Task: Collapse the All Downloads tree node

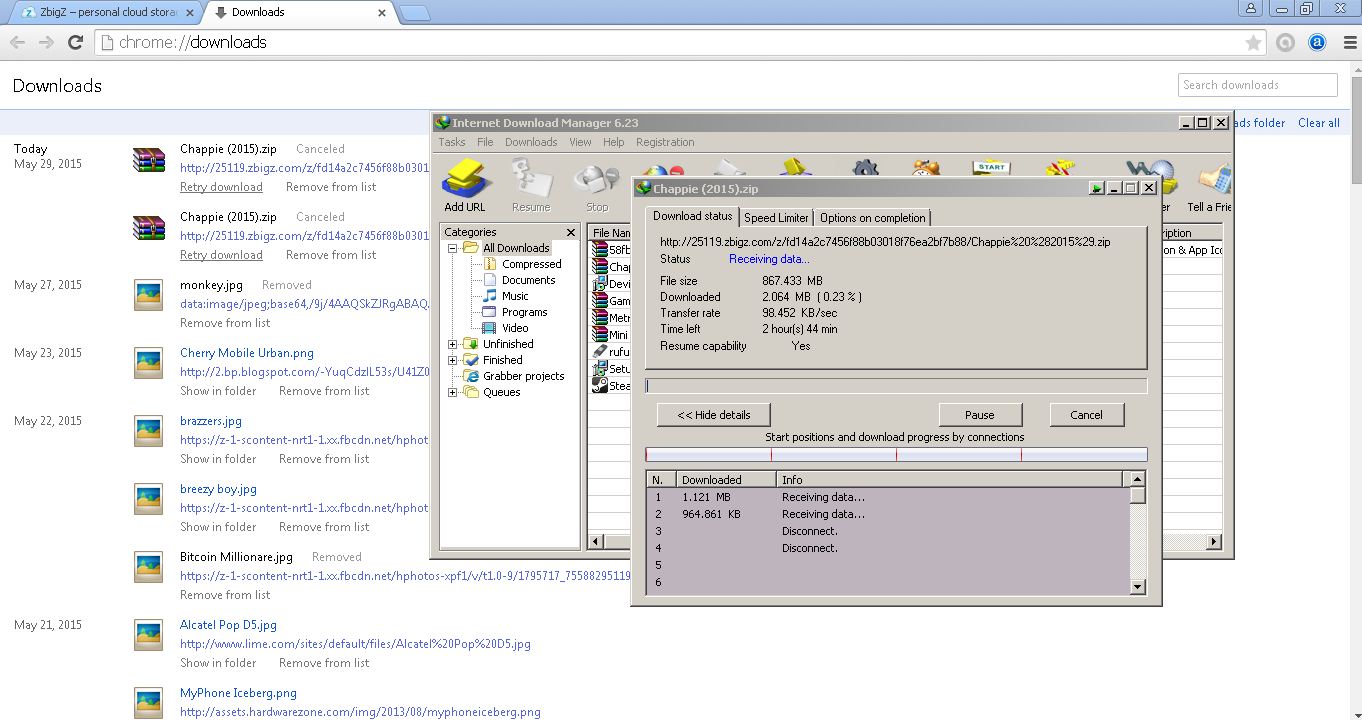Action: (453, 248)
